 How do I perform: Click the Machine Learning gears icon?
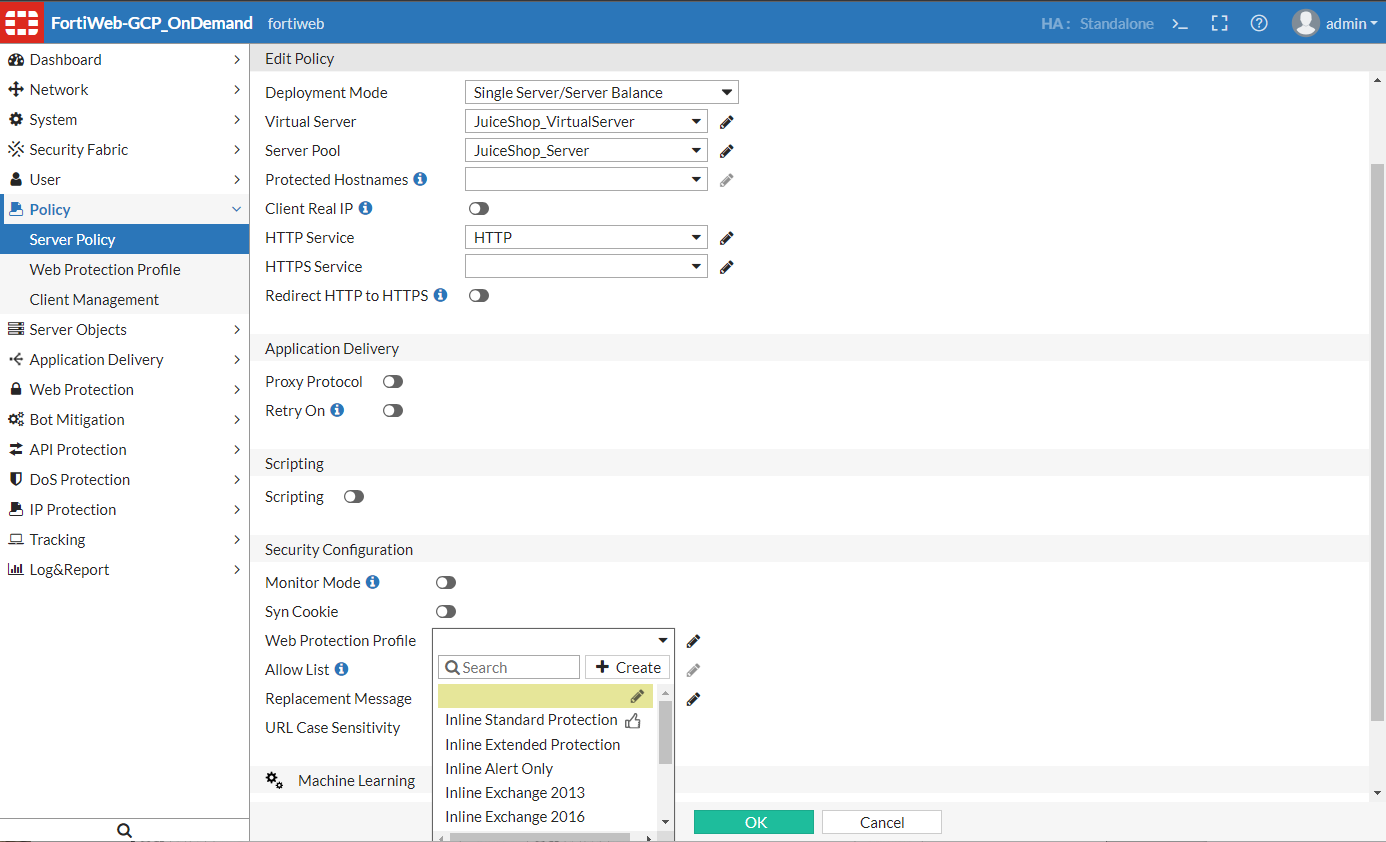274,780
